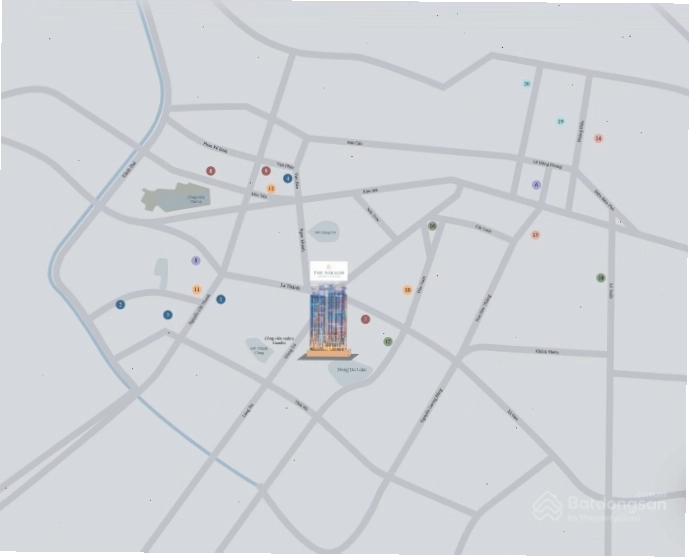Click the Tôn Đức Thắng street label

[485, 306]
